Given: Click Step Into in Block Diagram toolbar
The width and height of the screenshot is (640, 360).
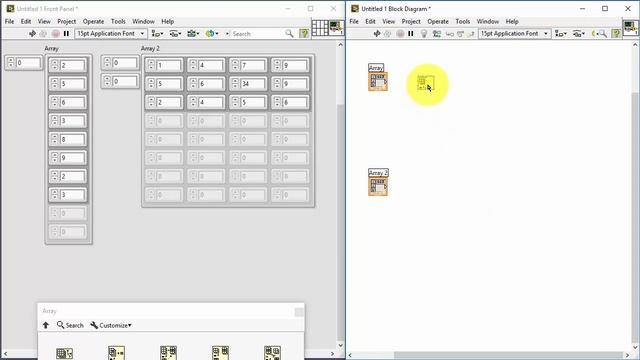Looking at the screenshot, I should tap(449, 33).
